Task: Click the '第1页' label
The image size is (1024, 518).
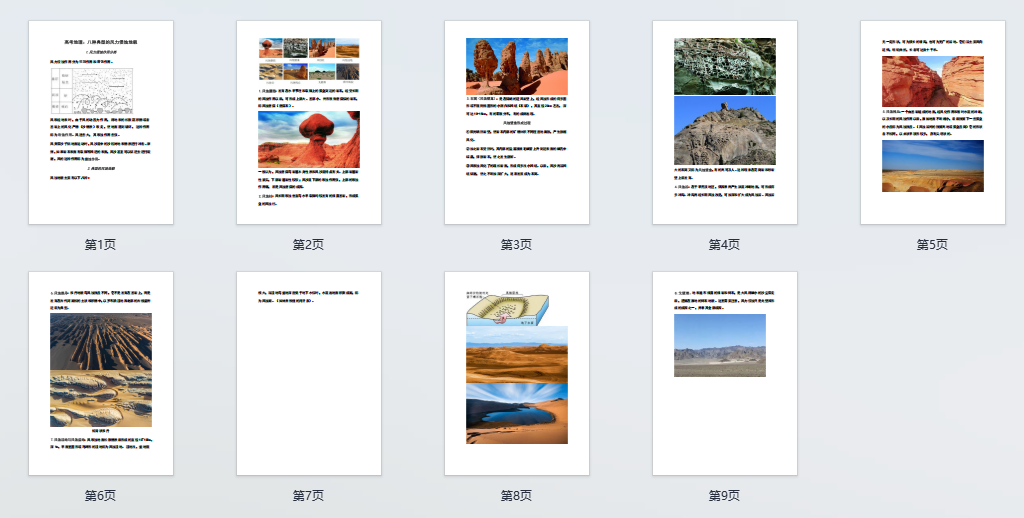Action: point(100,245)
